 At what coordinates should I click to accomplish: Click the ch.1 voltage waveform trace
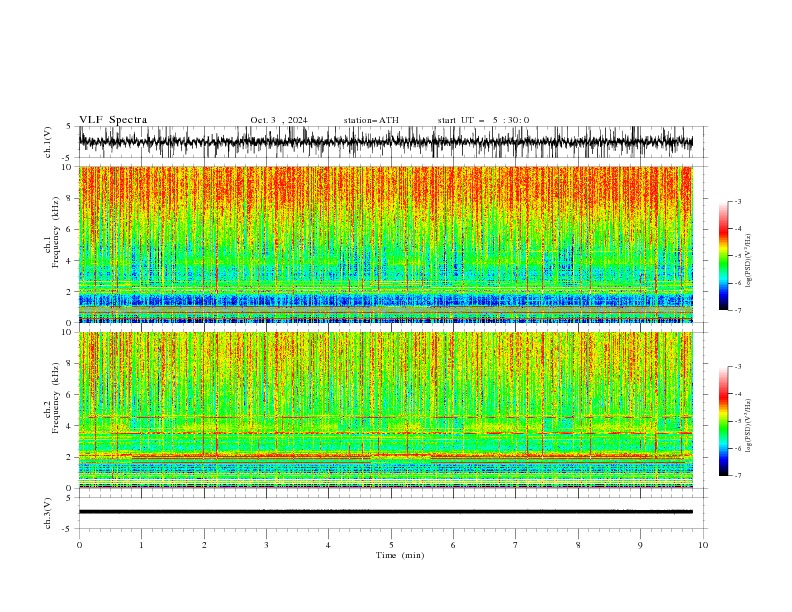coord(385,142)
